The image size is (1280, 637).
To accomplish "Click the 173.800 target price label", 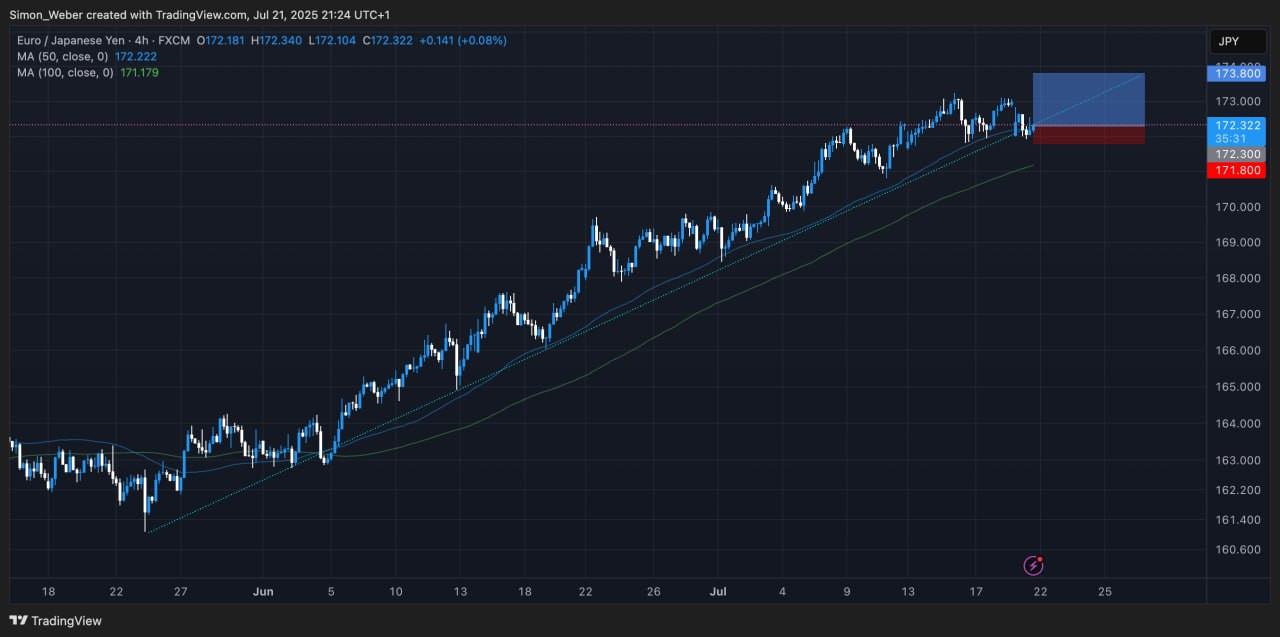I will (1237, 73).
